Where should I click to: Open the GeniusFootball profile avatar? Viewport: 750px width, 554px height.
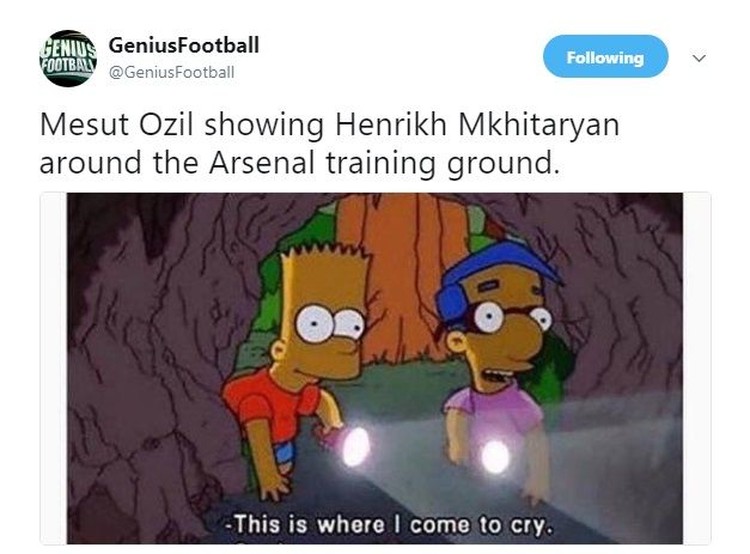(68, 58)
